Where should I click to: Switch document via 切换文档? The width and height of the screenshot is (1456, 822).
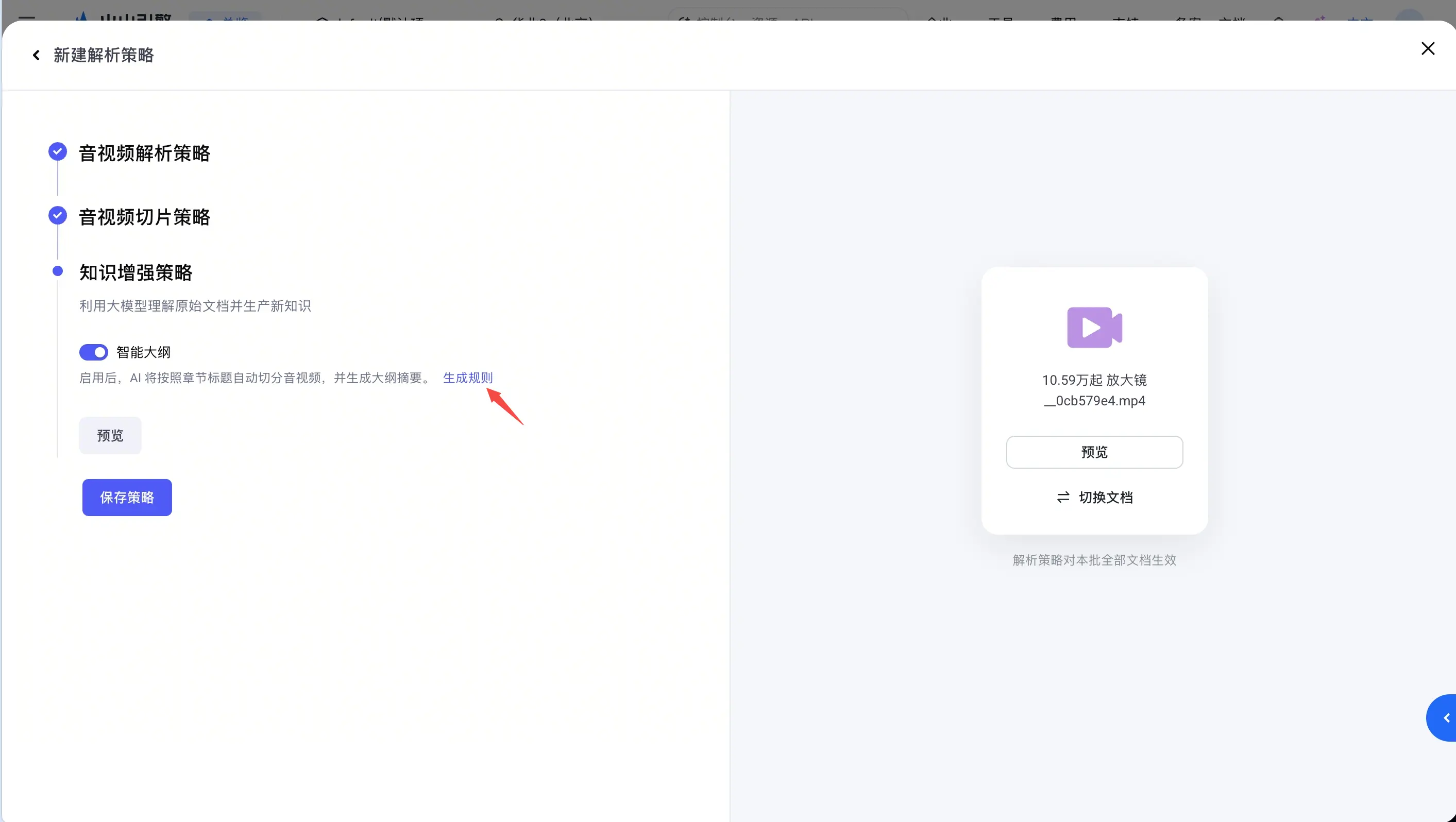point(1094,497)
